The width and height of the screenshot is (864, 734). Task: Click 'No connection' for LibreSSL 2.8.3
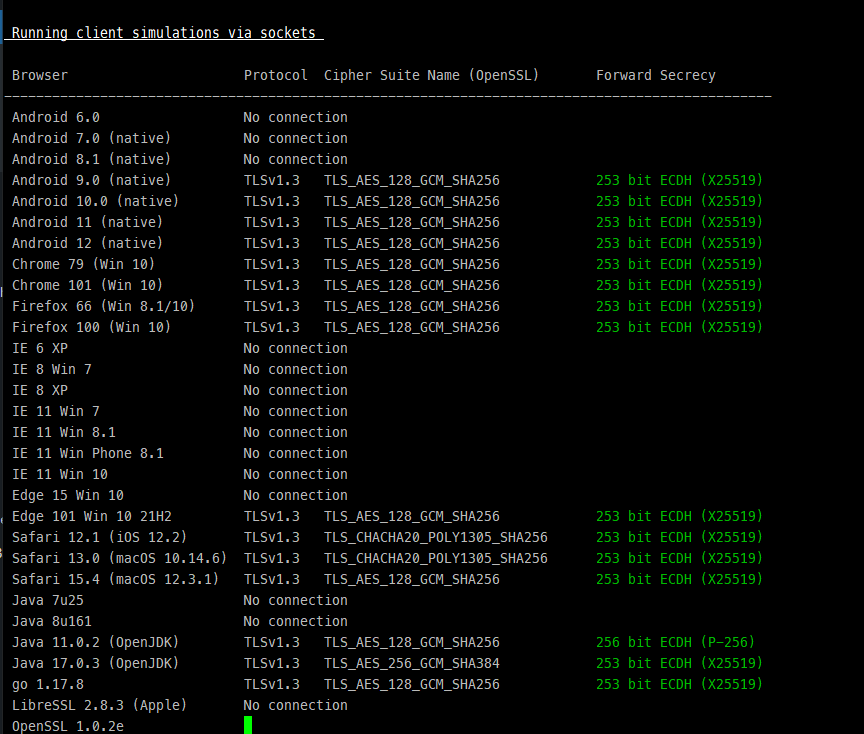tap(295, 705)
